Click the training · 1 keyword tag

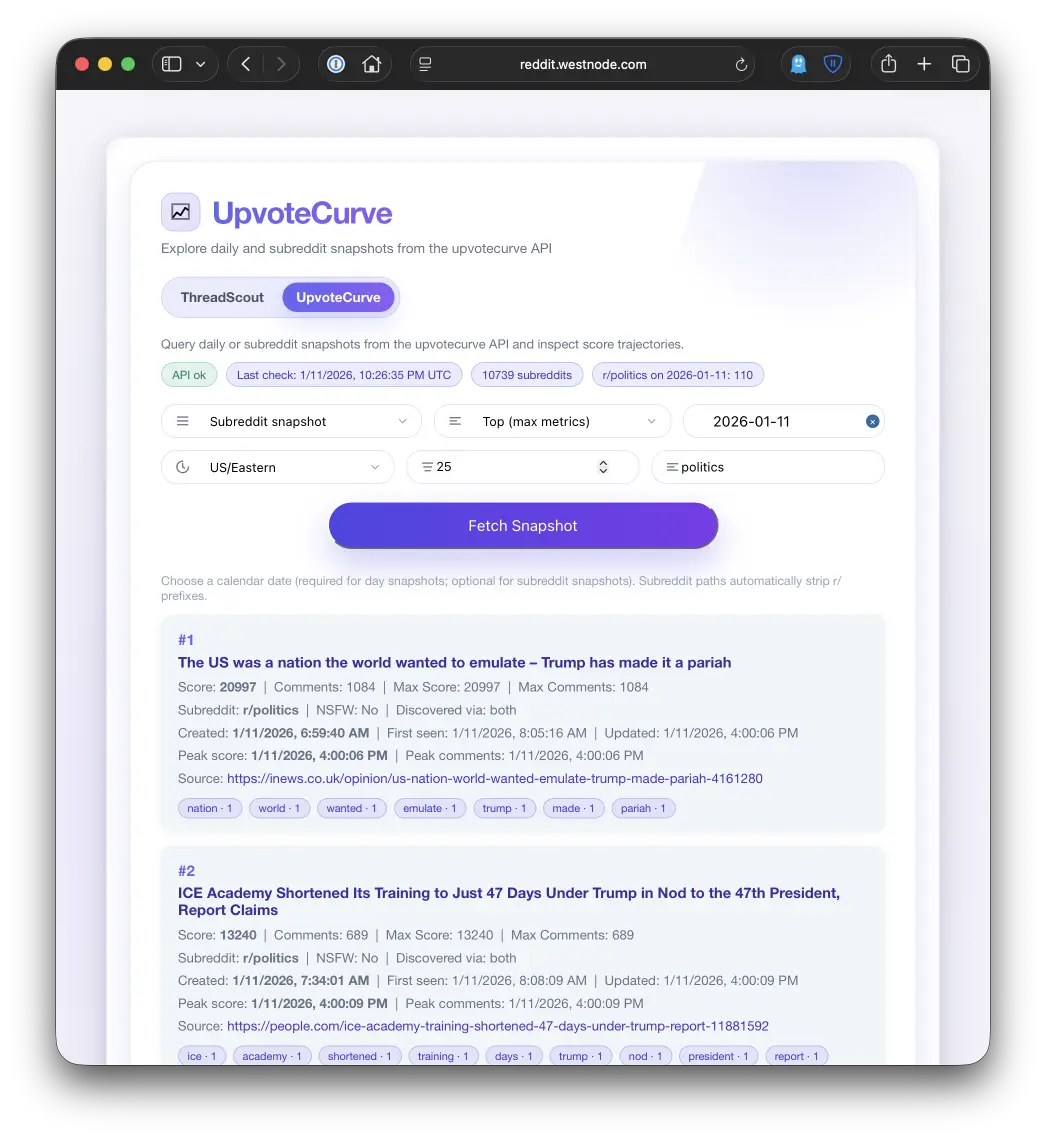click(443, 1056)
